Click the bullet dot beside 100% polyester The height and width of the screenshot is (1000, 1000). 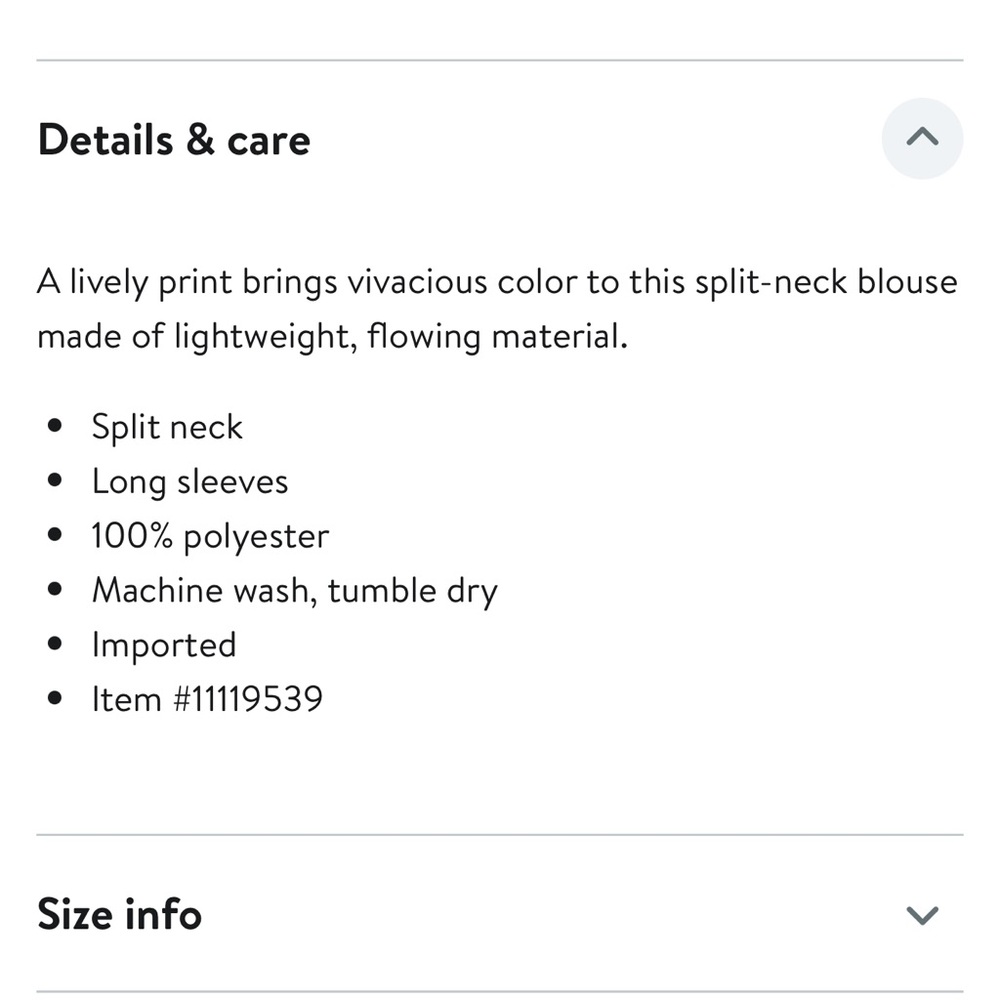(x=55, y=534)
